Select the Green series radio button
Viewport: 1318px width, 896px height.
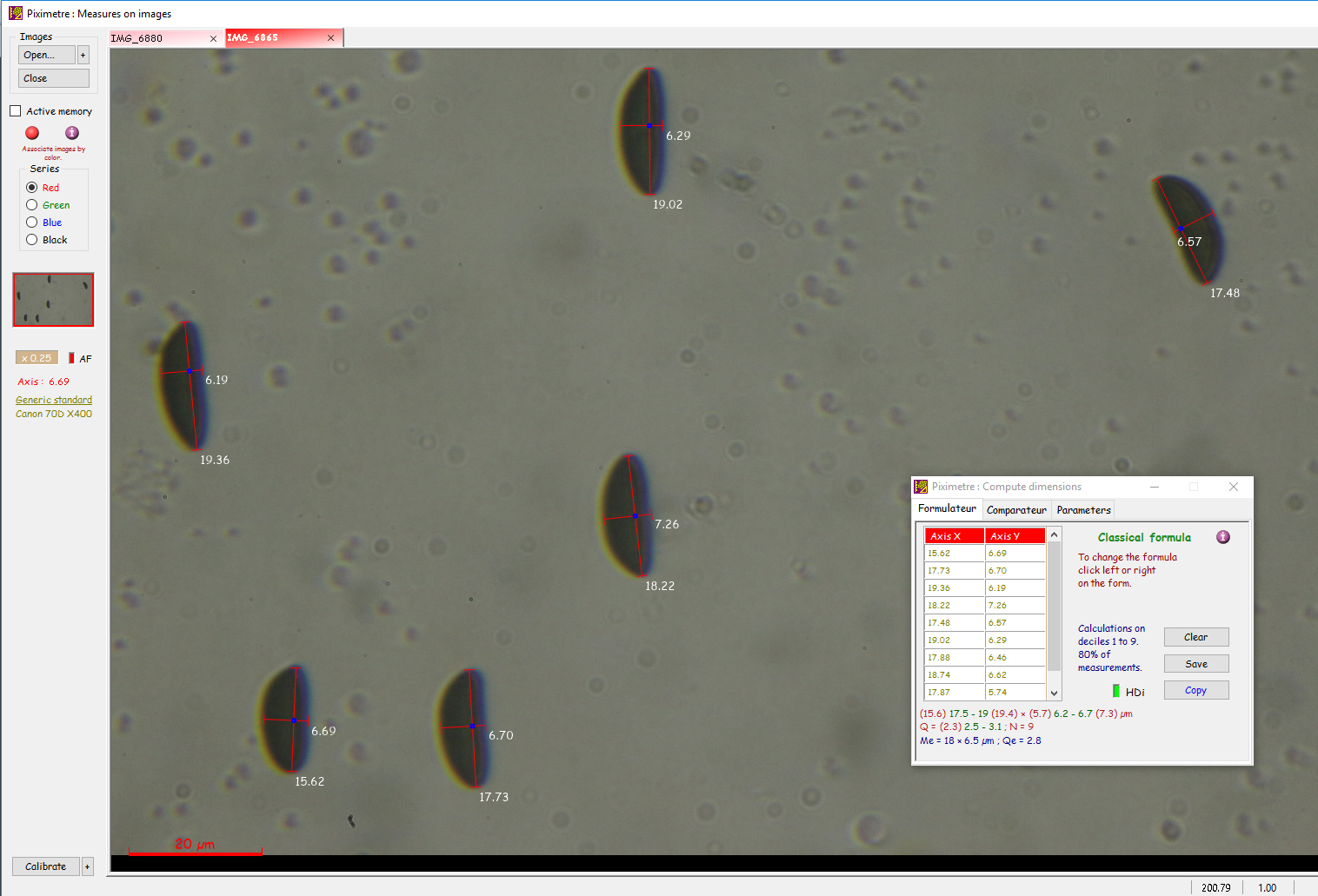tap(32, 205)
